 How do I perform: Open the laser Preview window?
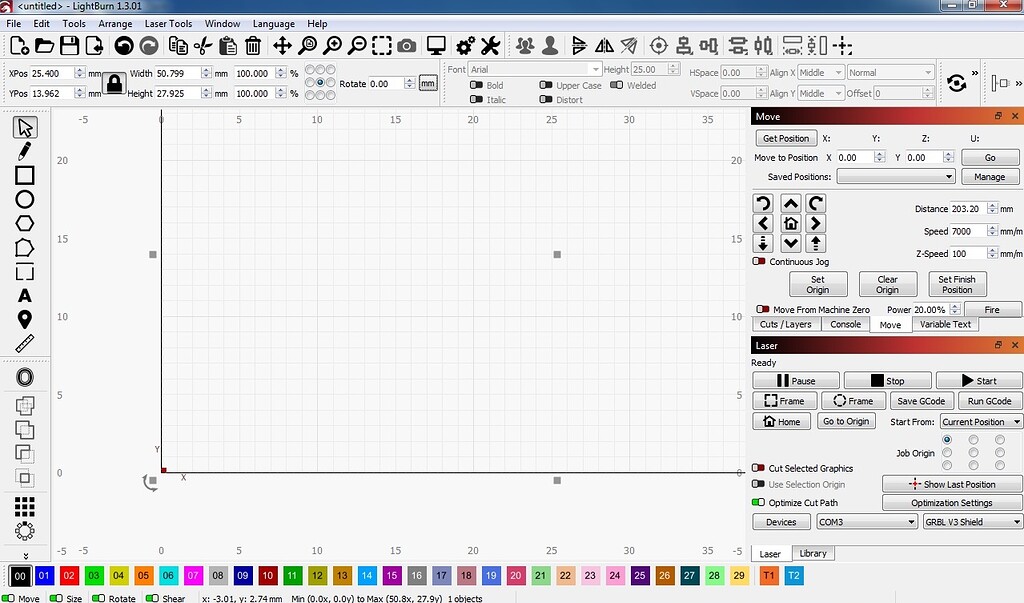(x=435, y=45)
